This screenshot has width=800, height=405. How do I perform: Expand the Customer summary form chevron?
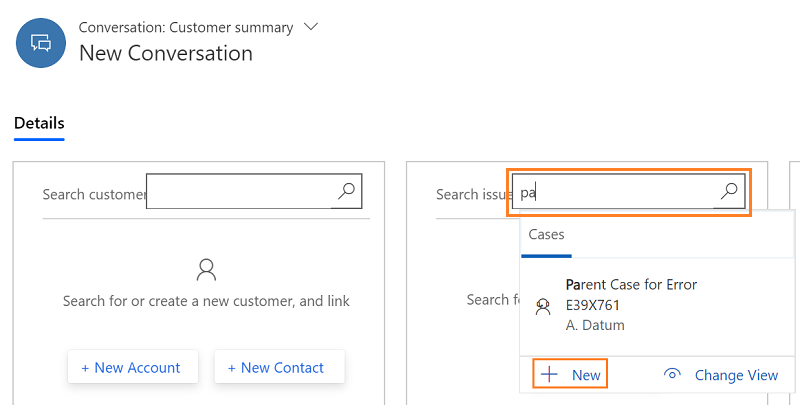click(311, 27)
